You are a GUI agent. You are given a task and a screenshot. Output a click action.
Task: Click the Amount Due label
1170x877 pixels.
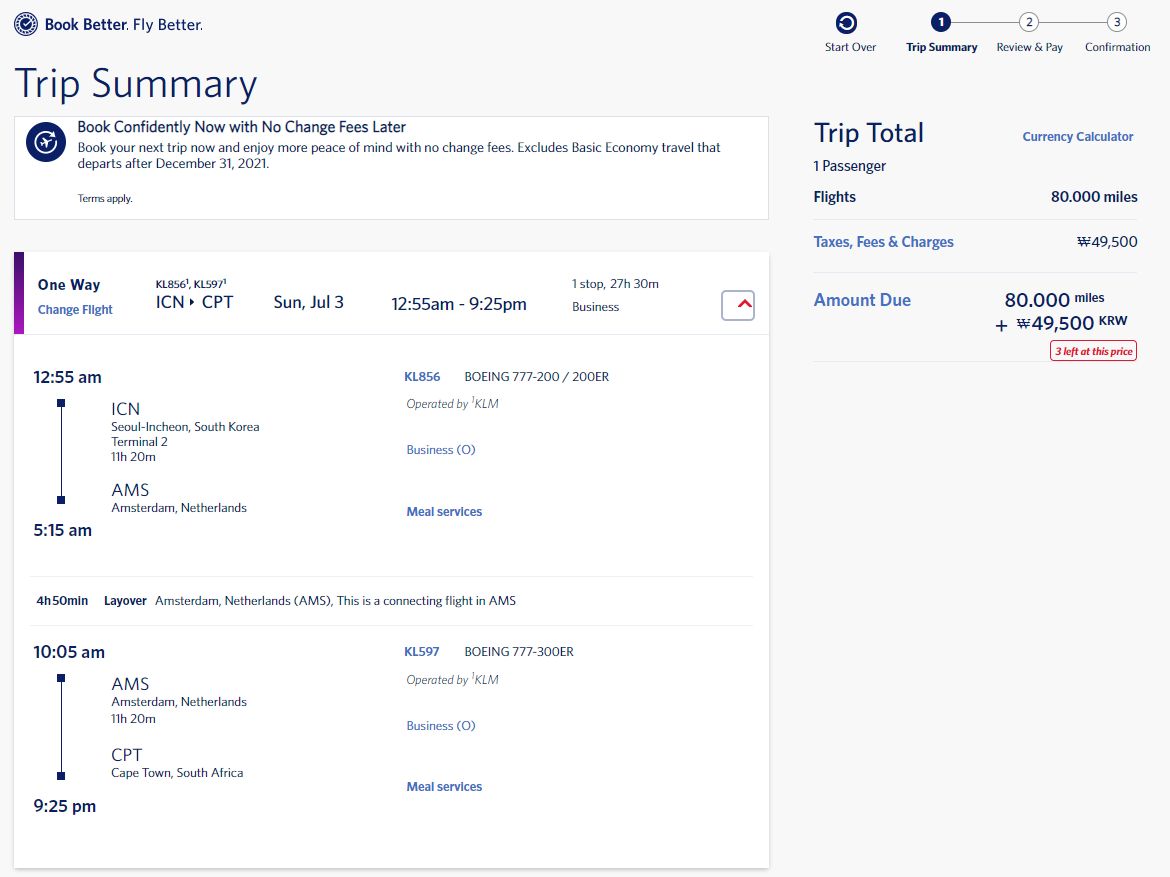coord(862,300)
